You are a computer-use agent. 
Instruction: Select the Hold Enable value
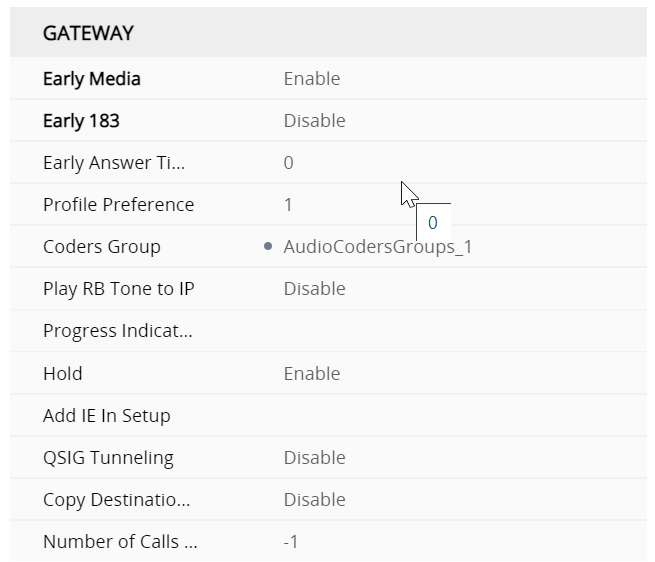(x=312, y=374)
